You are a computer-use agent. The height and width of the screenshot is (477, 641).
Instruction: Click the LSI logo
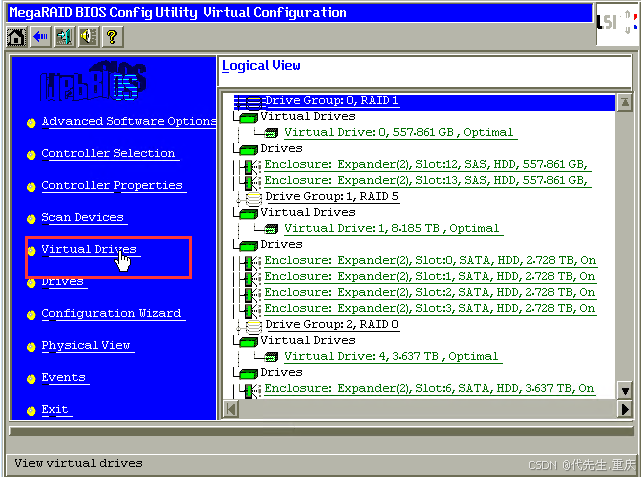click(618, 23)
